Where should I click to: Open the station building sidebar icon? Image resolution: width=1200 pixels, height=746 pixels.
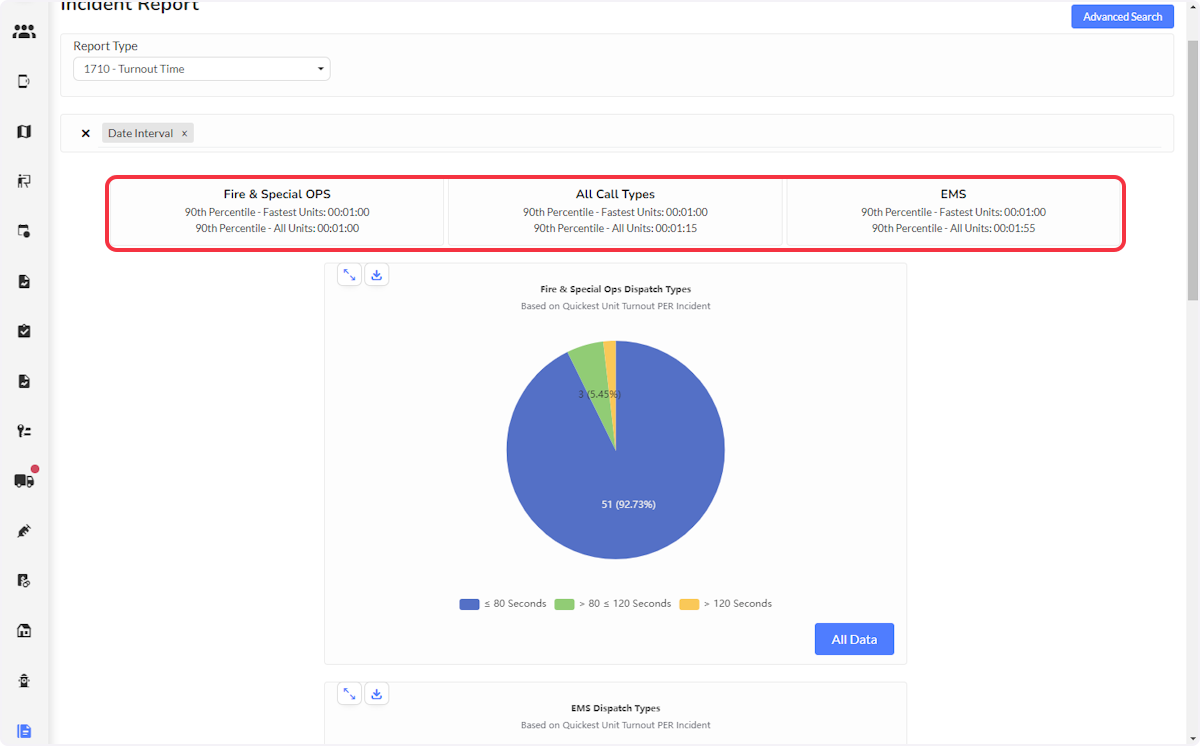click(24, 631)
